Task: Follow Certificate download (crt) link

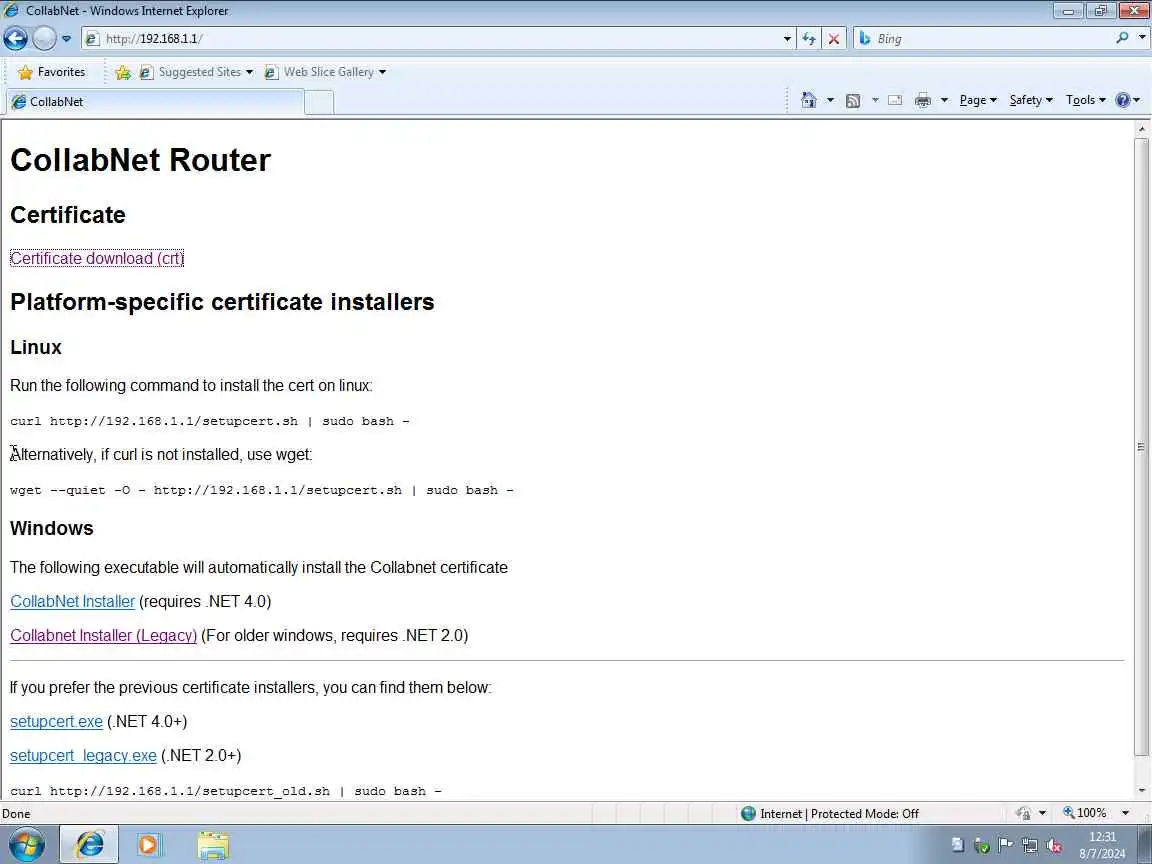Action: pos(97,259)
